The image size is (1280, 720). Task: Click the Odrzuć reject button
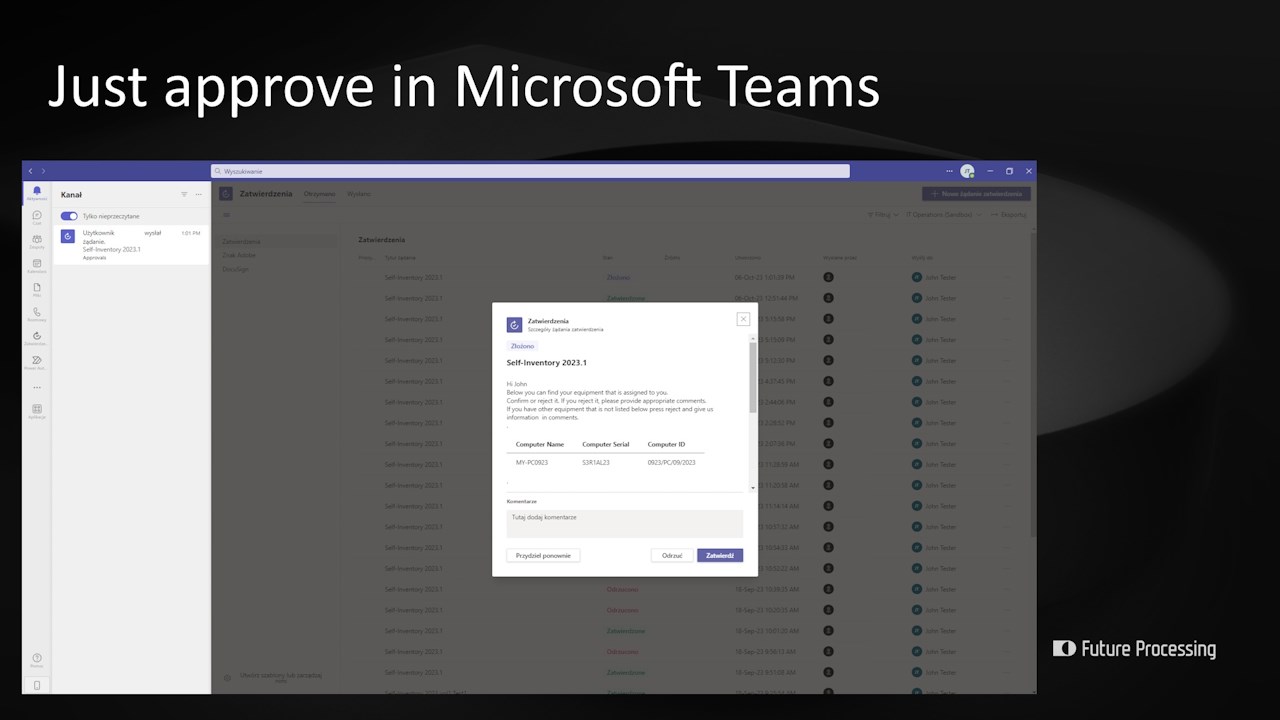click(x=672, y=555)
